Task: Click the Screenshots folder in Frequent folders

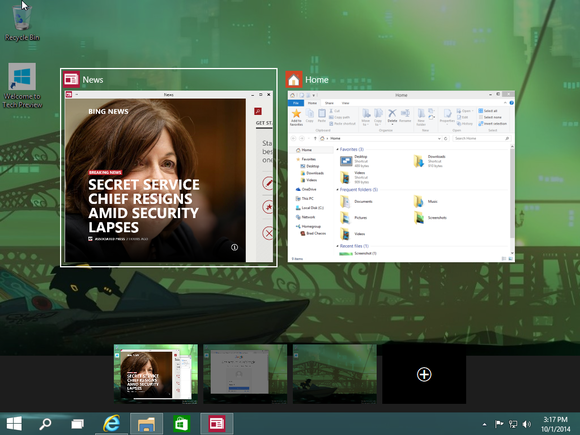Action: pos(430,218)
